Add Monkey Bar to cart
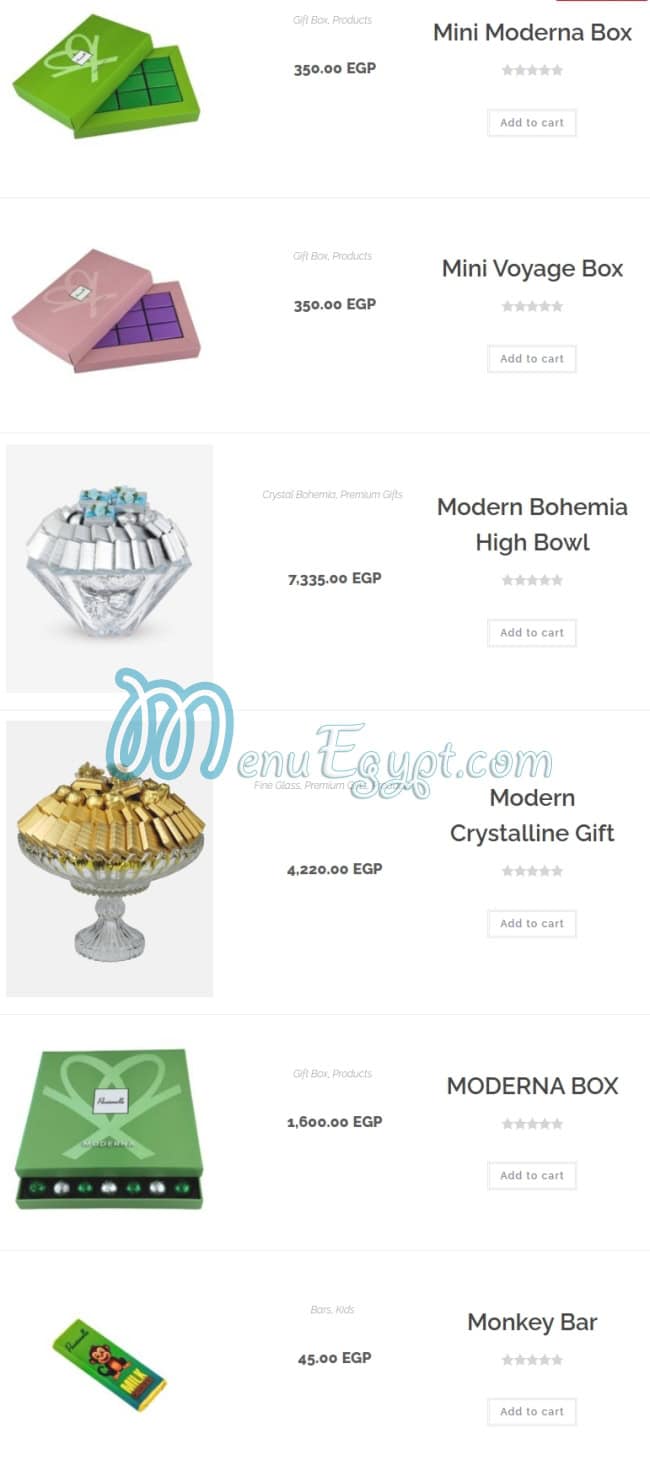This screenshot has width=650, height=1460. (532, 1412)
